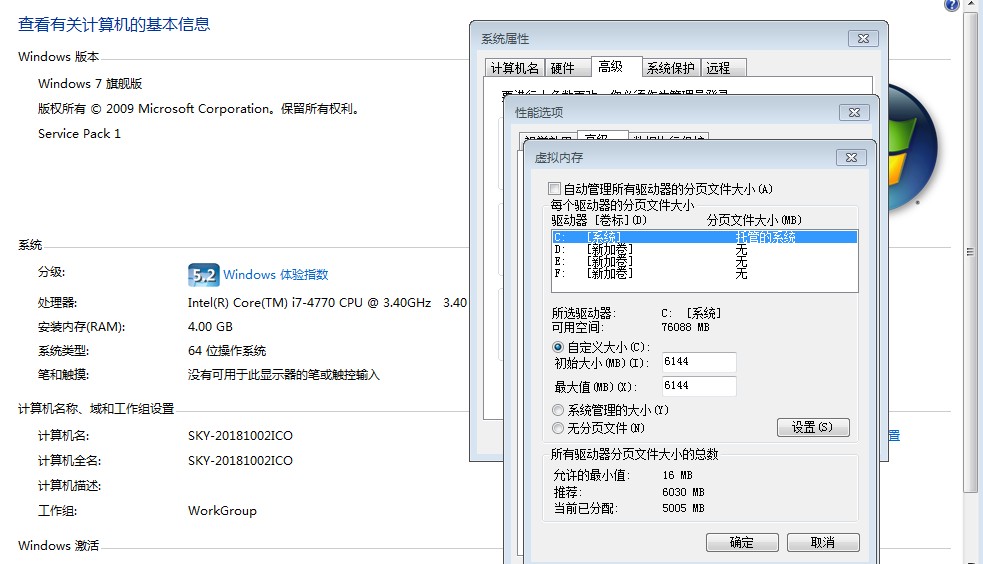Cancel with the 取消 button
This screenshot has width=983, height=564.
pos(823,542)
